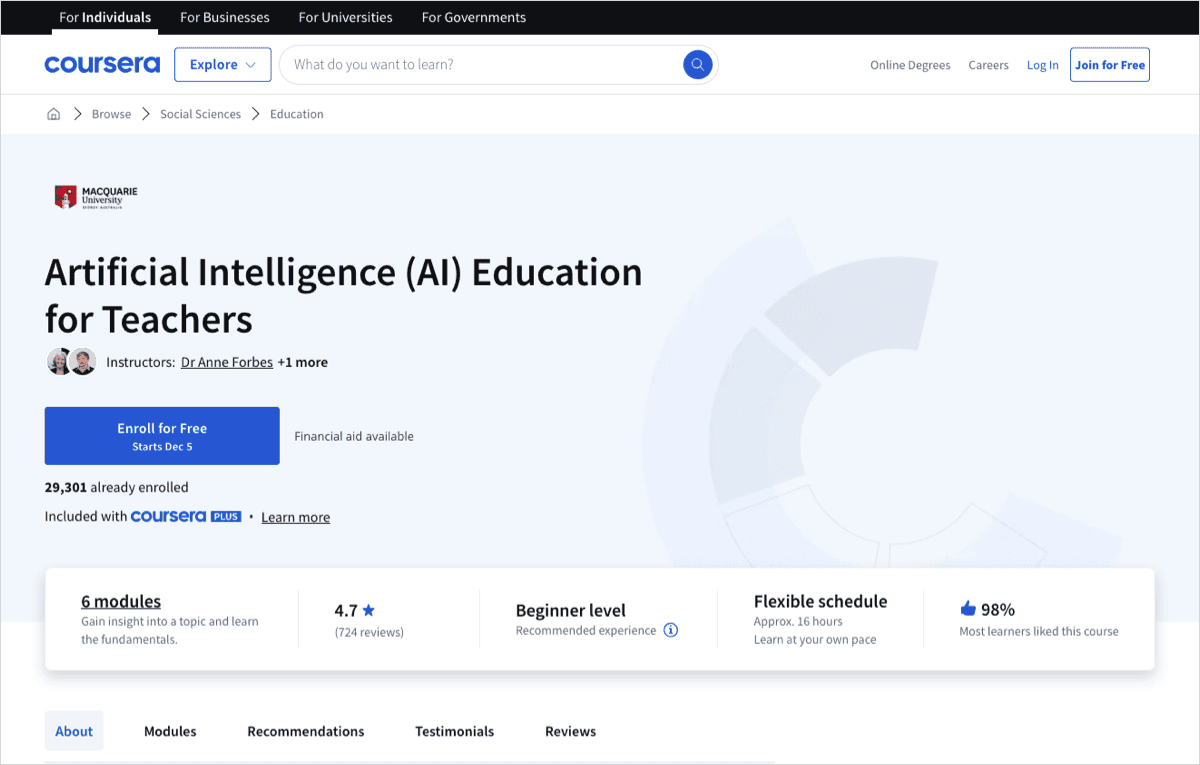Click the Join for Free button
This screenshot has height=765, width=1200.
click(x=1110, y=65)
